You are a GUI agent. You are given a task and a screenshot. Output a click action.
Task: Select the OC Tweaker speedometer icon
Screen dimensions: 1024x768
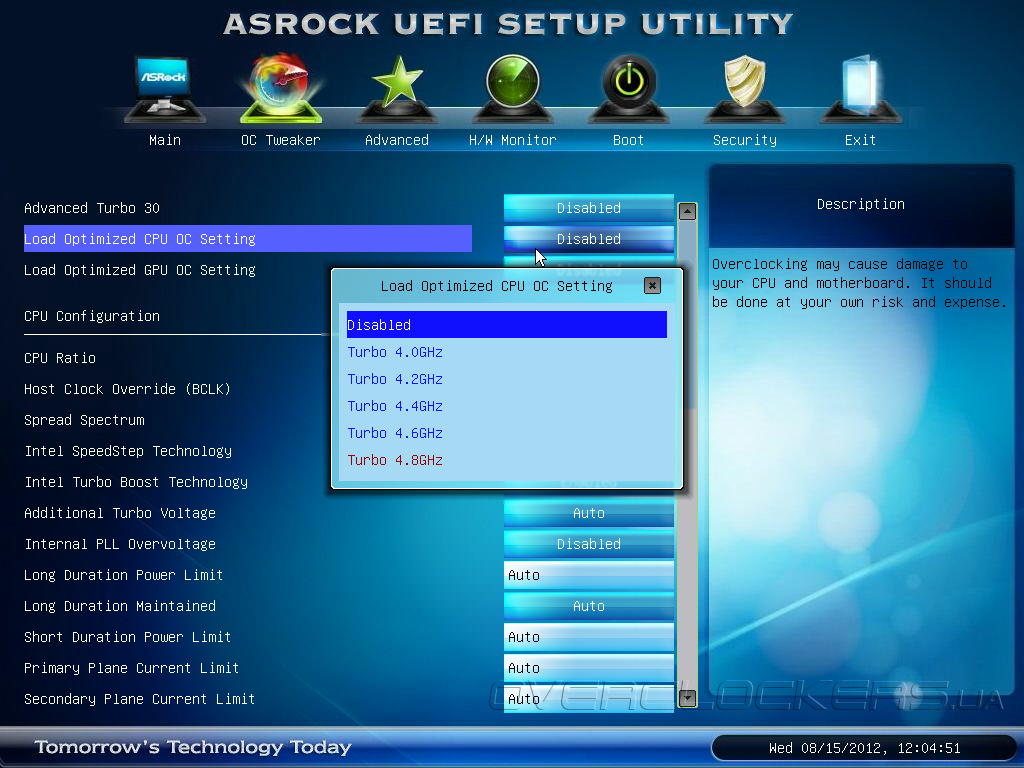(281, 89)
